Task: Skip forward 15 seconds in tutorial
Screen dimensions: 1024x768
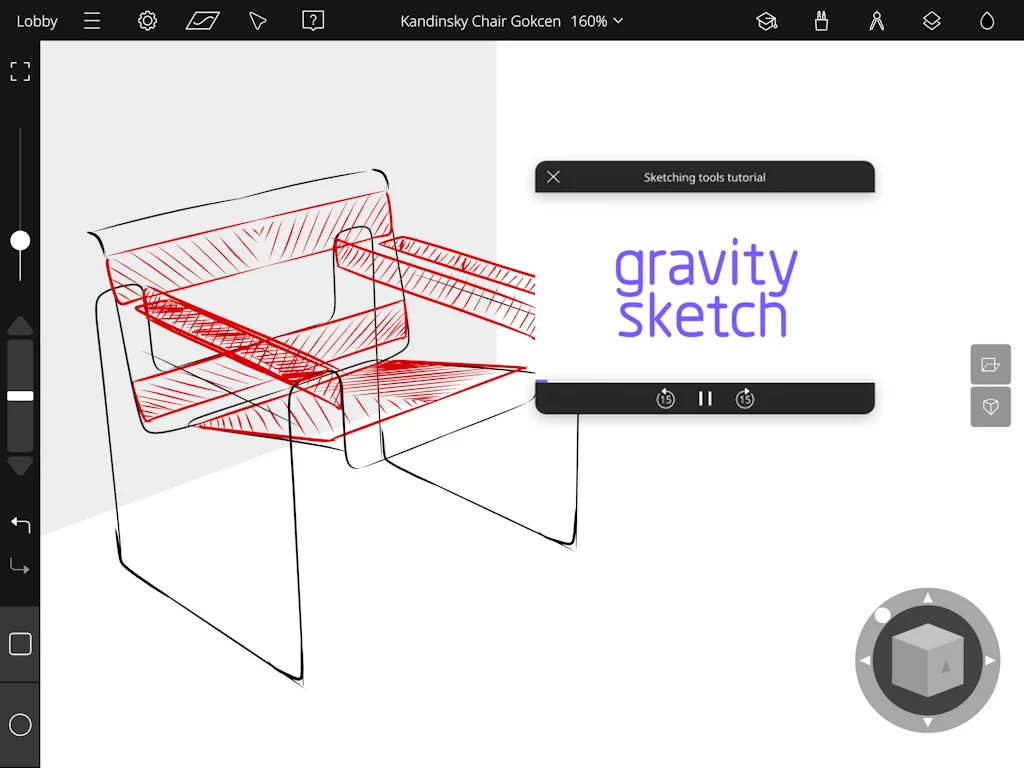Action: pyautogui.click(x=744, y=398)
